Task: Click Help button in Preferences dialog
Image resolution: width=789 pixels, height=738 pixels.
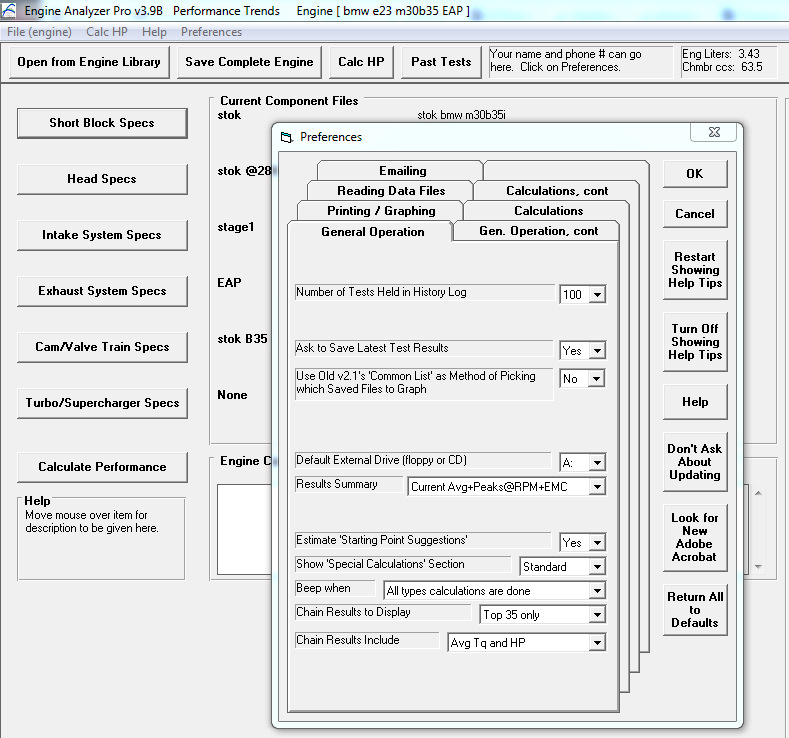Action: (695, 402)
